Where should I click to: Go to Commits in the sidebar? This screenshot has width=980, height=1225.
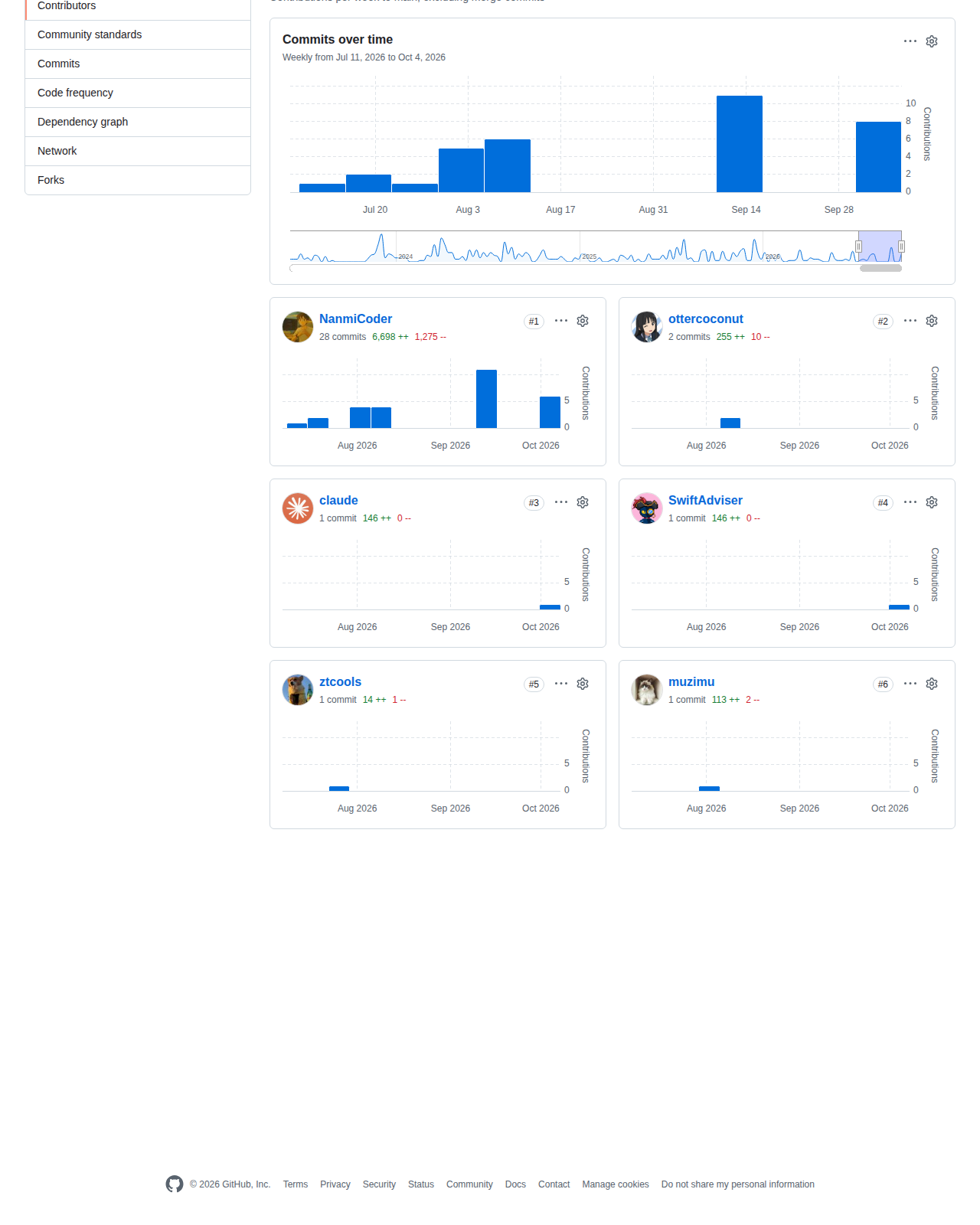(138, 64)
